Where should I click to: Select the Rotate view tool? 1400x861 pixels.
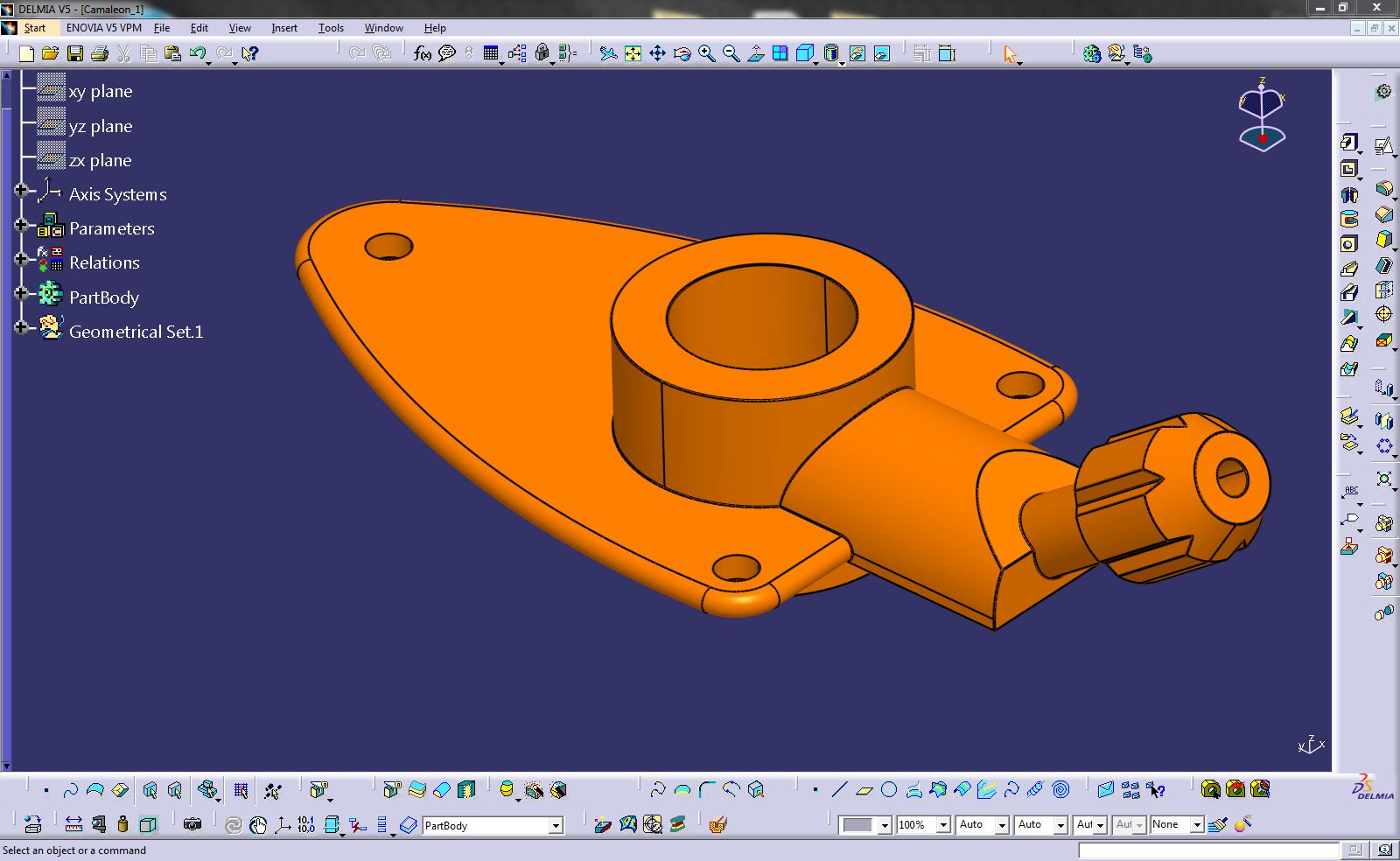click(682, 53)
